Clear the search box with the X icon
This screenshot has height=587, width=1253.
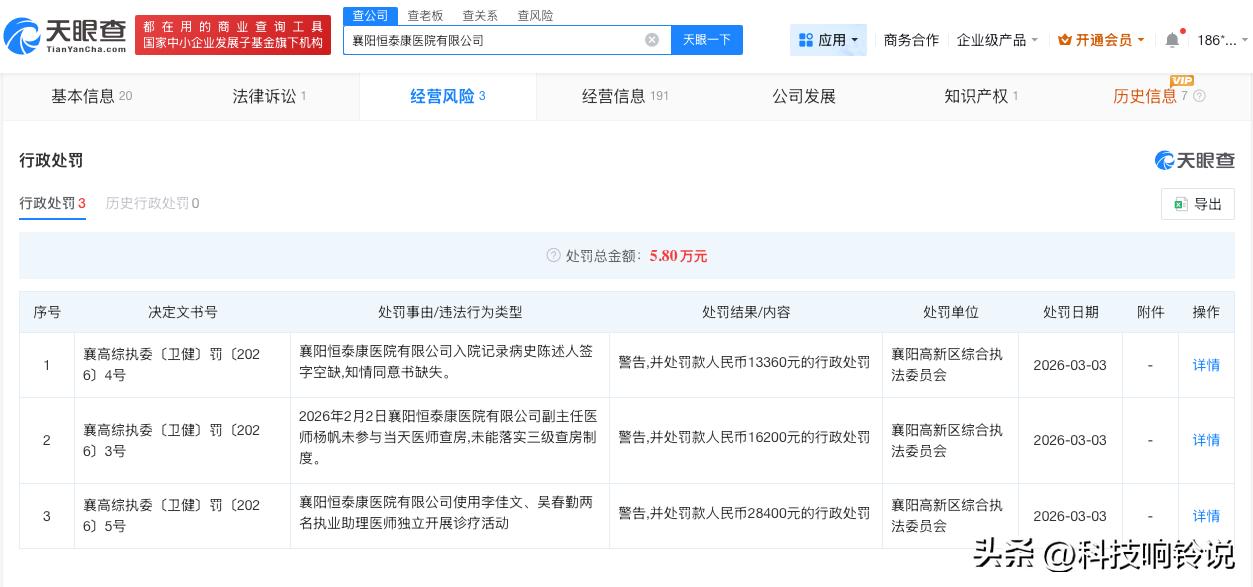pyautogui.click(x=652, y=40)
